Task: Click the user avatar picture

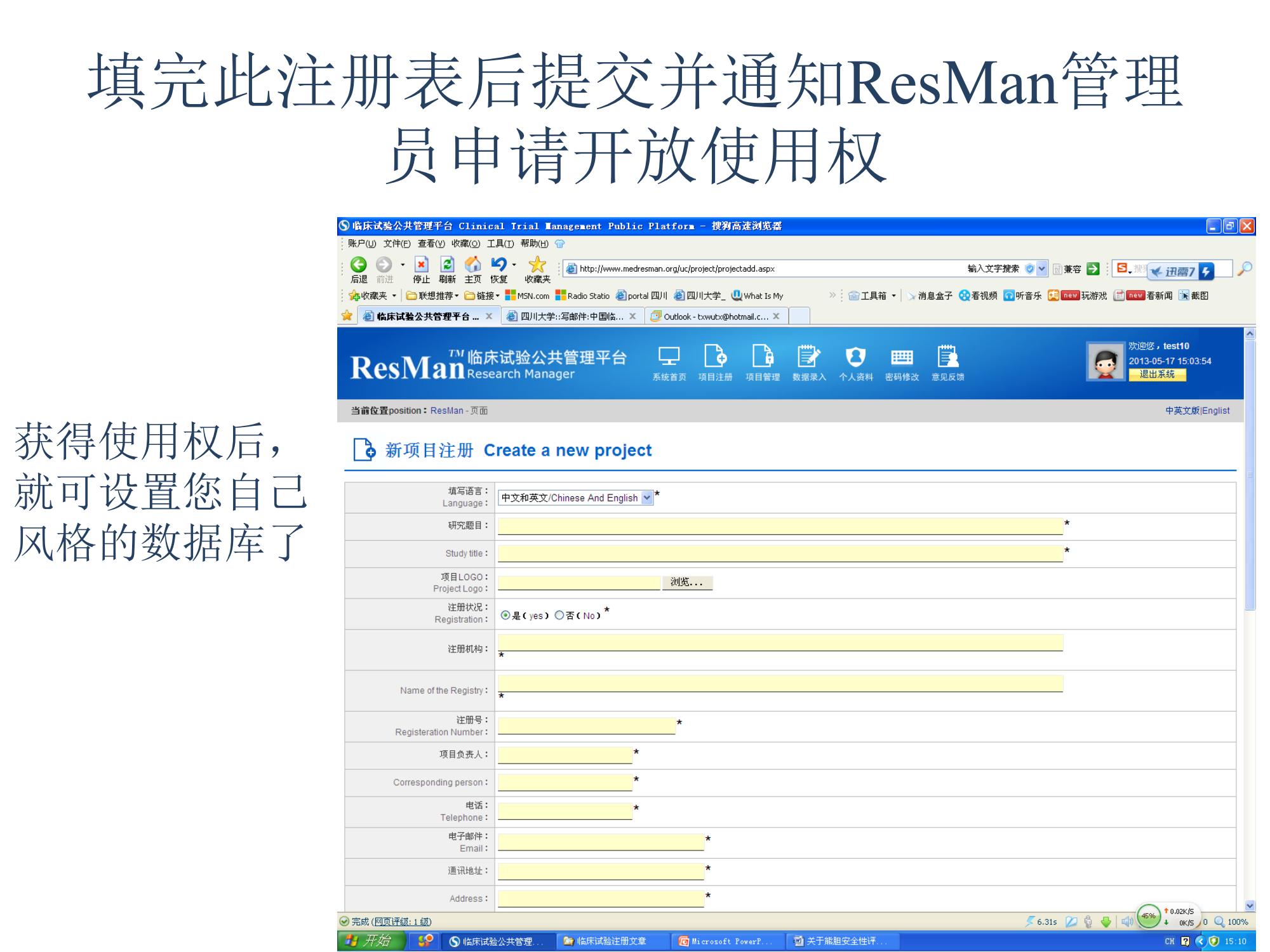Action: click(1106, 361)
